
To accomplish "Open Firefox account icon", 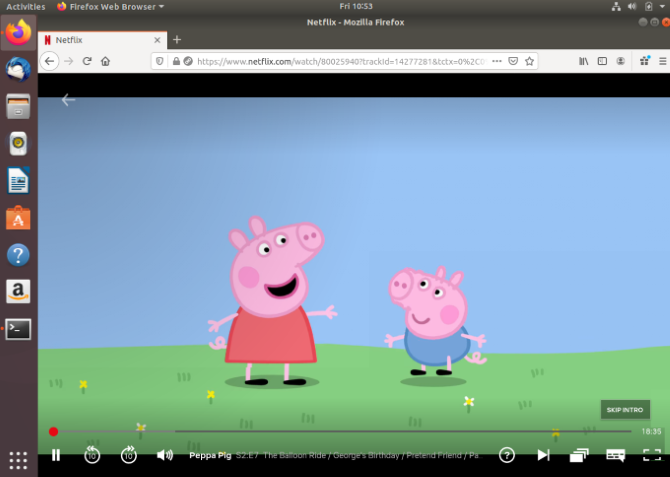I will tap(620, 61).
